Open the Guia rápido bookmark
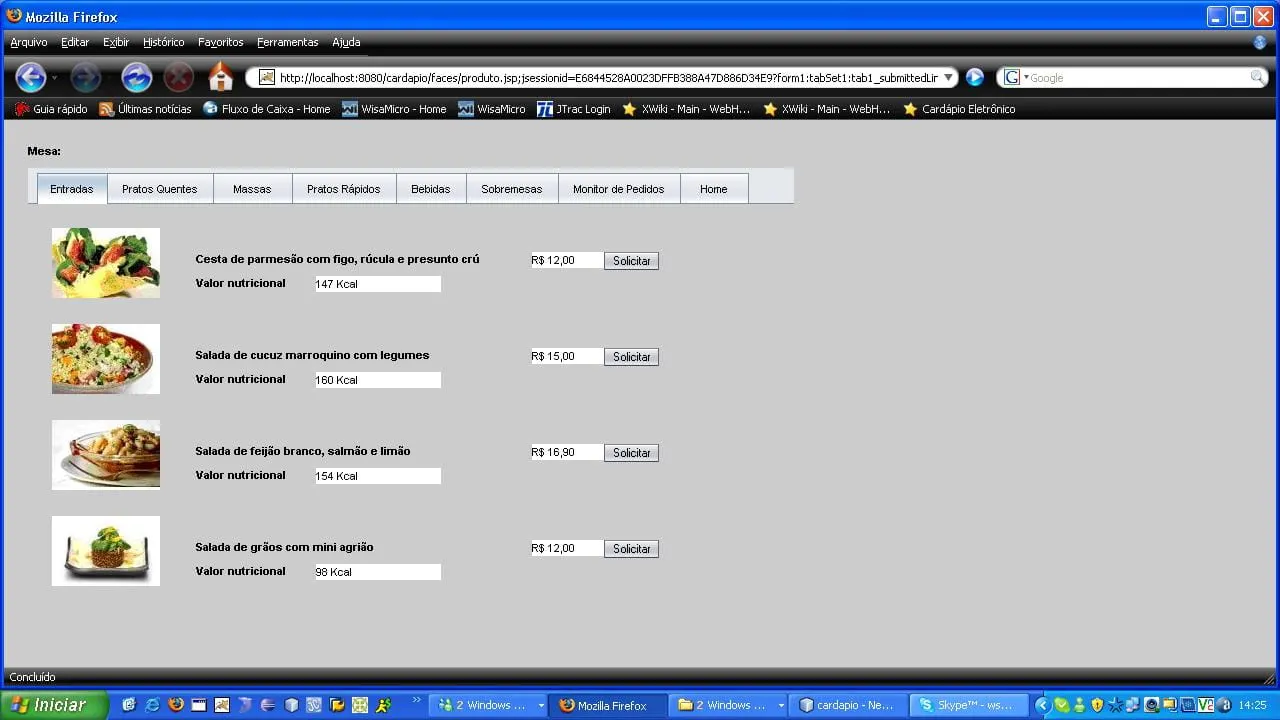This screenshot has width=1280, height=720. click(x=51, y=109)
